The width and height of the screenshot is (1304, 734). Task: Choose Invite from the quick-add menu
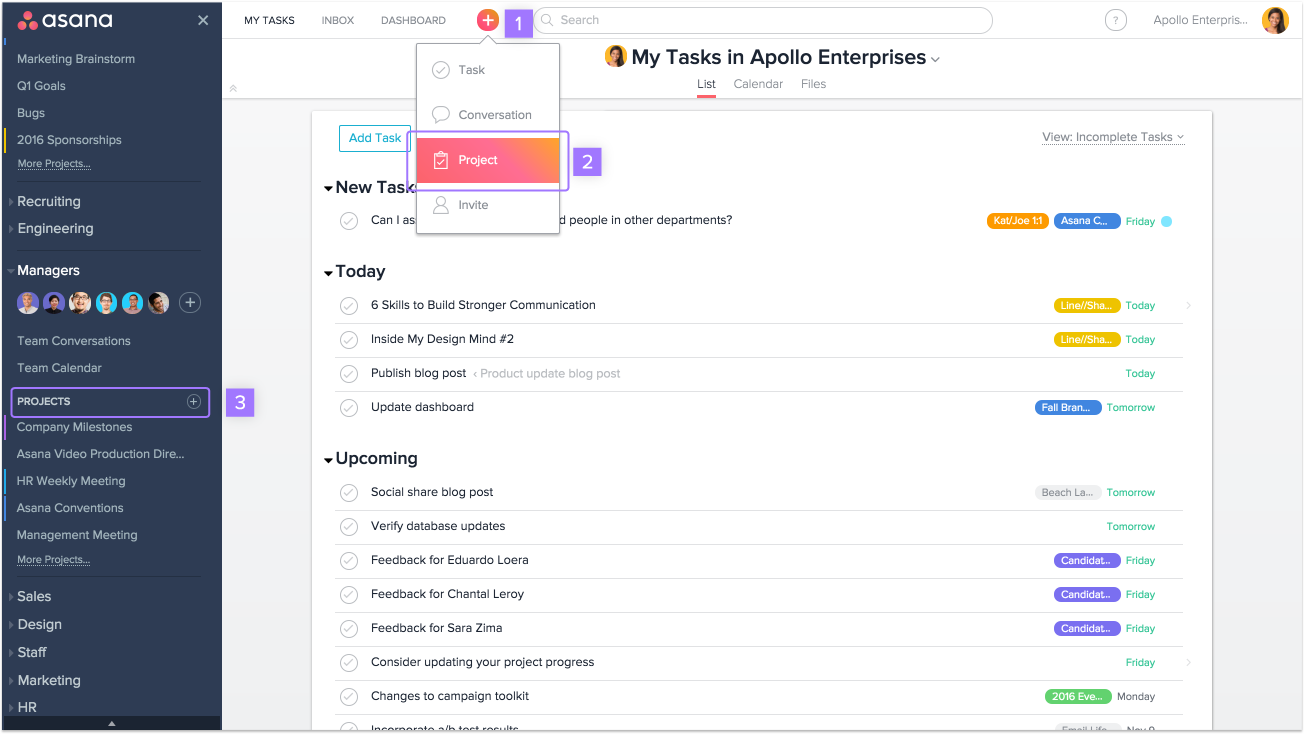(x=488, y=205)
